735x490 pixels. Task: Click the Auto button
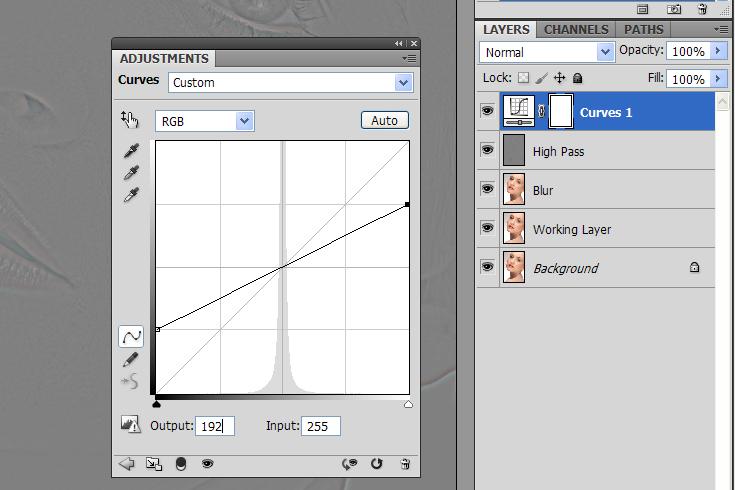coord(384,121)
